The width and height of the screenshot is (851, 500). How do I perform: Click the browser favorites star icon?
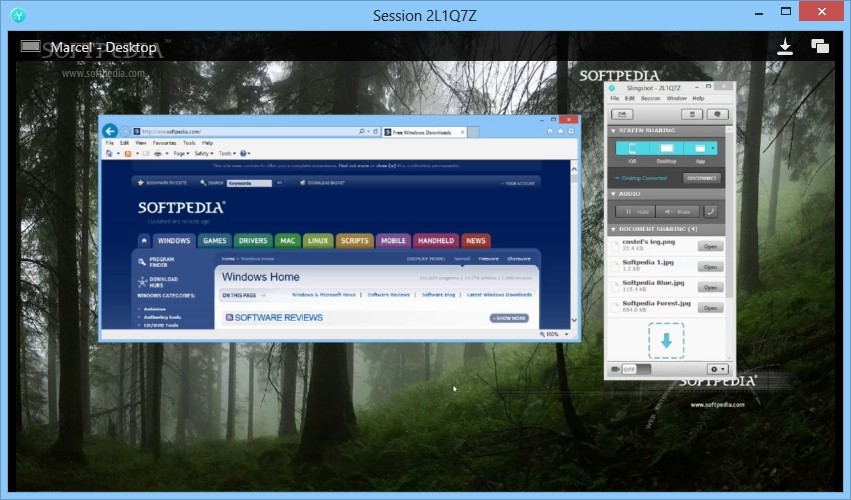[x=561, y=131]
